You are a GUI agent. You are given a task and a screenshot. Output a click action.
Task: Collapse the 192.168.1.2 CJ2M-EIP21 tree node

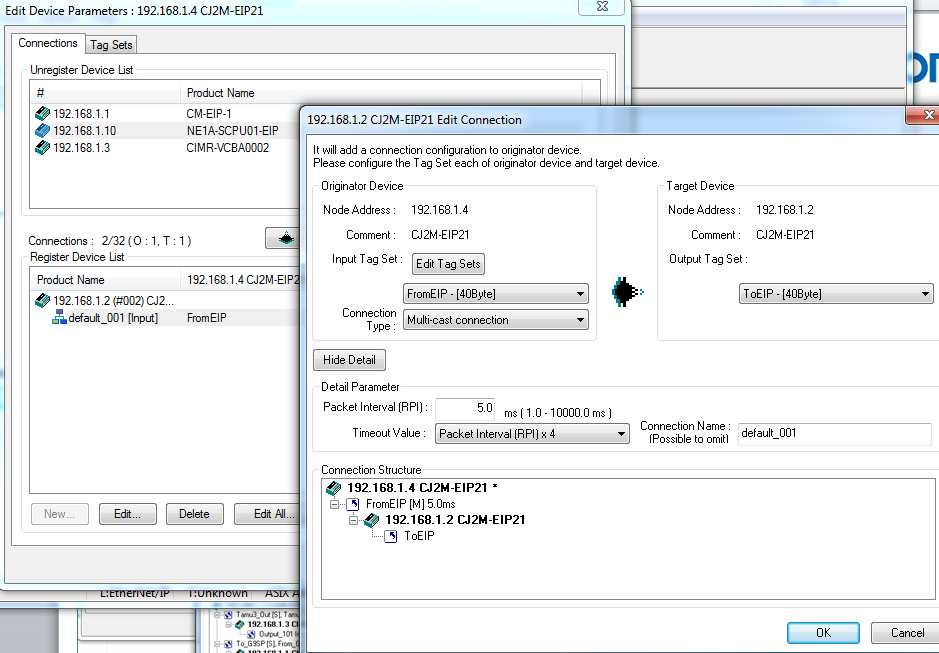tap(353, 520)
